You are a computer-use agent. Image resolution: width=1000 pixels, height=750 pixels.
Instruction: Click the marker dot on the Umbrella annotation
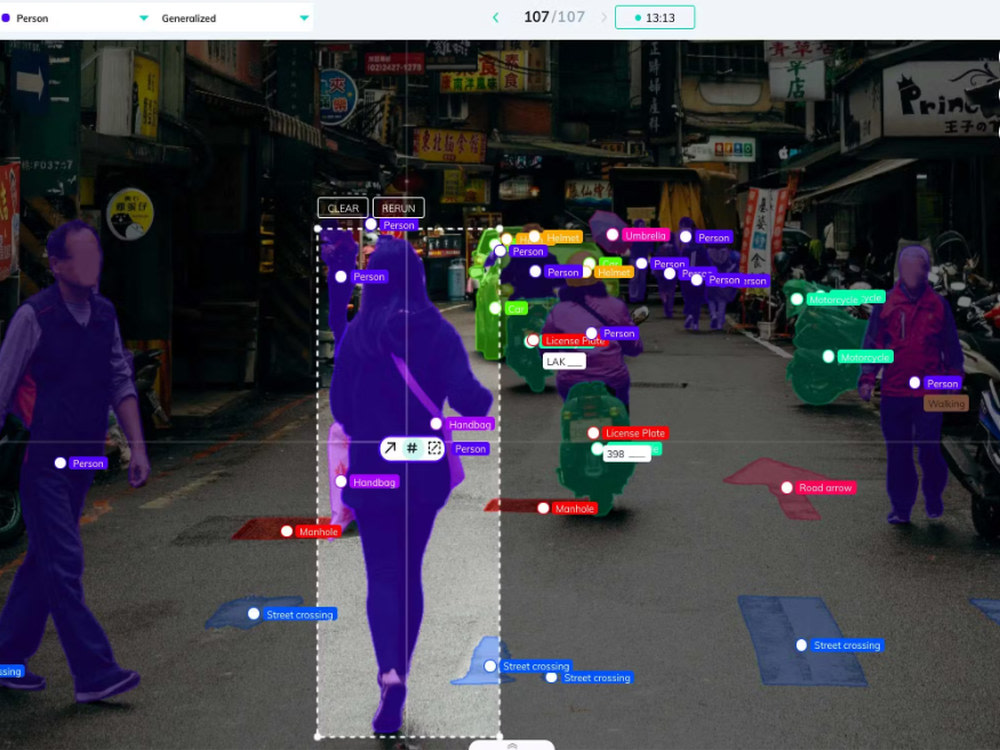(613, 235)
